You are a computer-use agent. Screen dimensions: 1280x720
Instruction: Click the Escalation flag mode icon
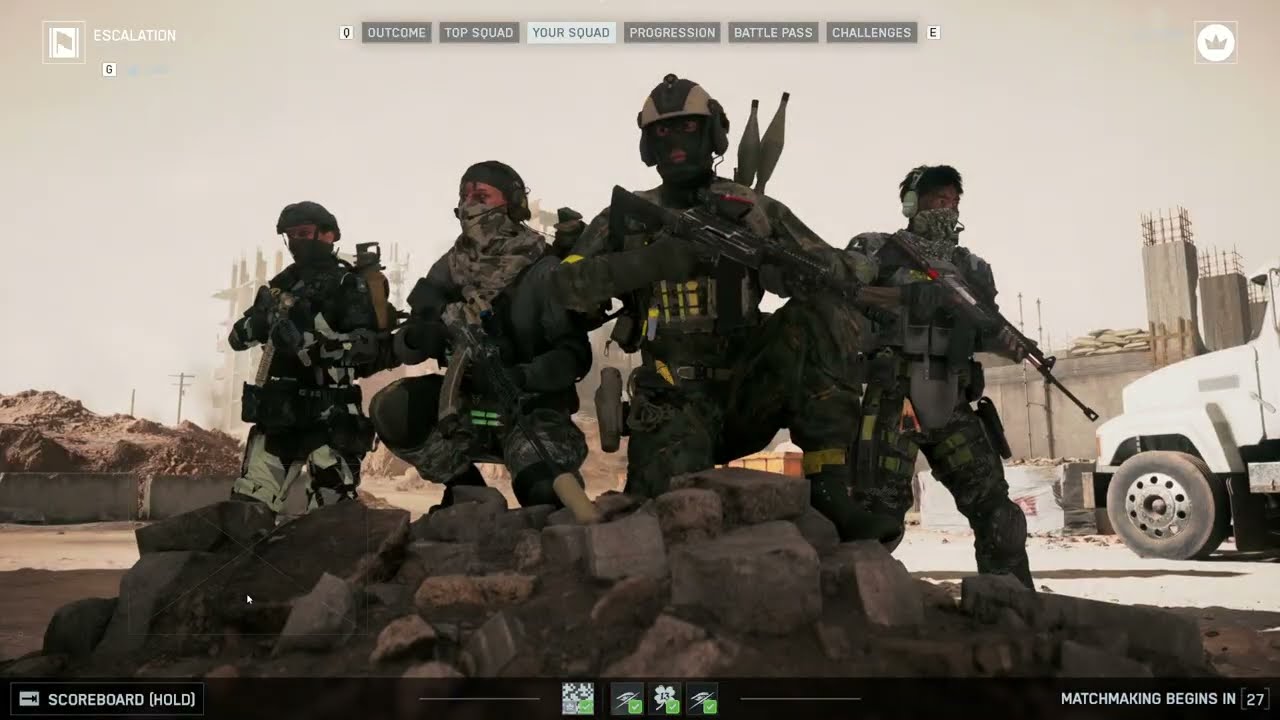[x=64, y=42]
